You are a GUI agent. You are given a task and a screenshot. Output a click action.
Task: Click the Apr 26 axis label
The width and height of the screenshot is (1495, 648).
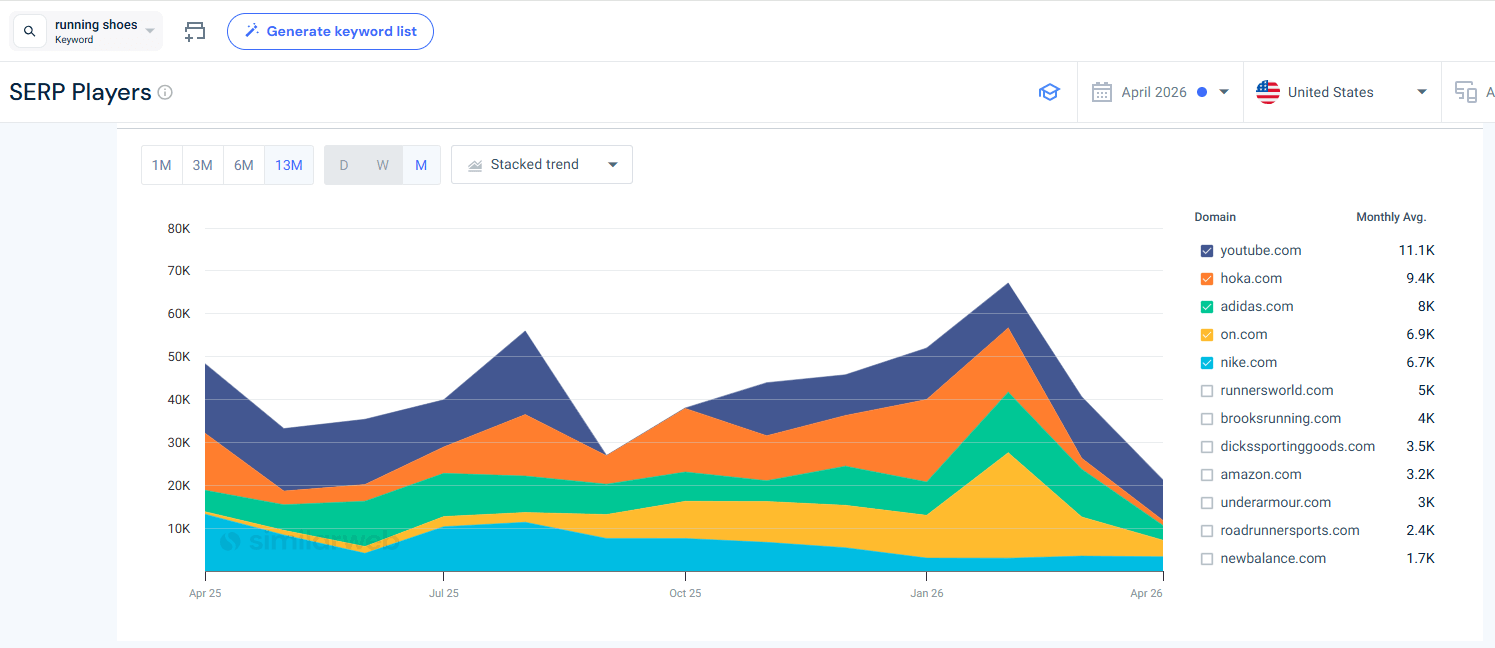point(1146,593)
